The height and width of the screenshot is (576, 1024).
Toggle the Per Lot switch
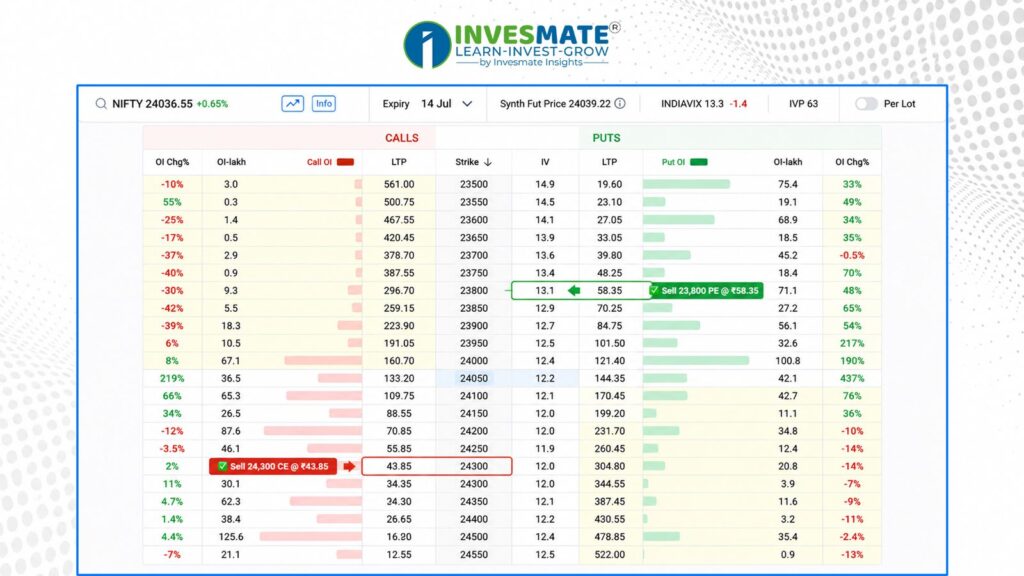pos(866,104)
